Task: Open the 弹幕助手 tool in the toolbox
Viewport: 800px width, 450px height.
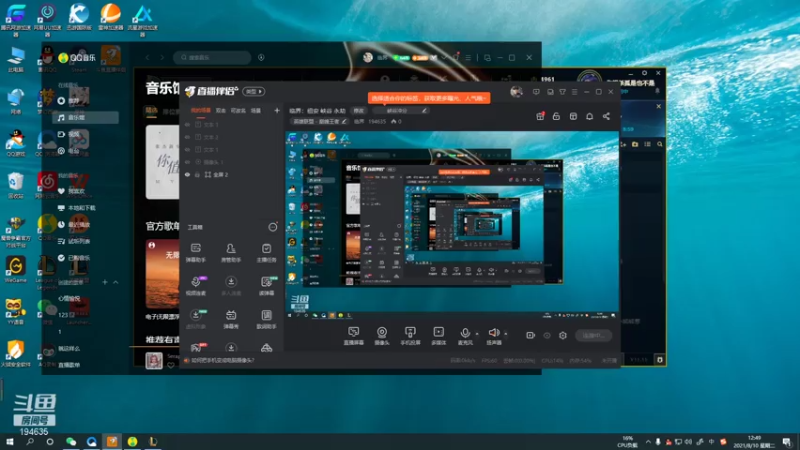Action: click(195, 253)
